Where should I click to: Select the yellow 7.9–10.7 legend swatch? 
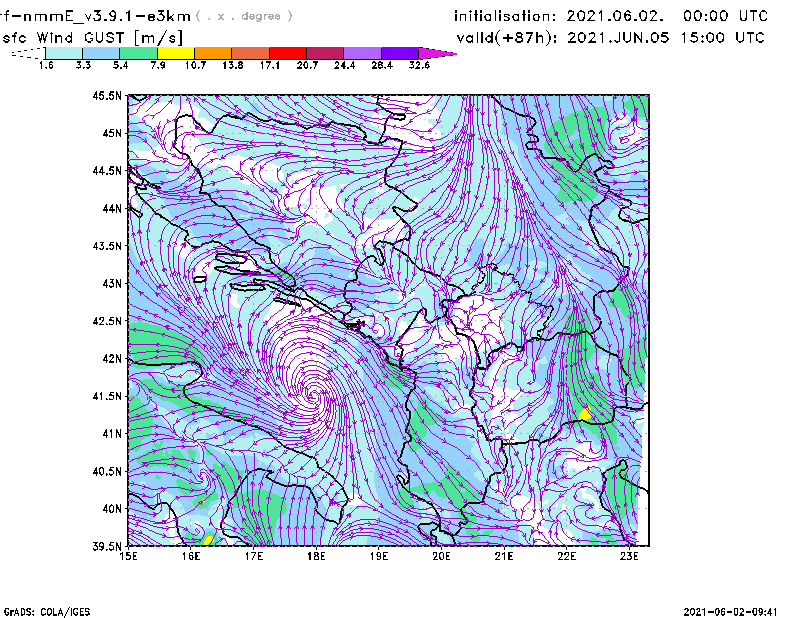pos(176,53)
